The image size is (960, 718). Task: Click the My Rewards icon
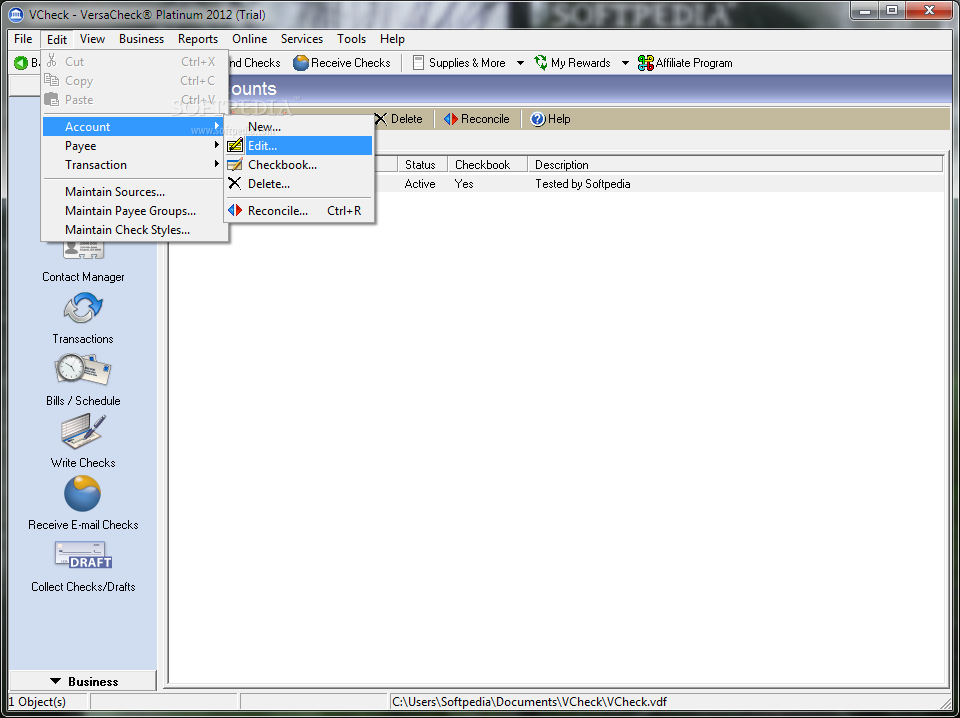(541, 62)
